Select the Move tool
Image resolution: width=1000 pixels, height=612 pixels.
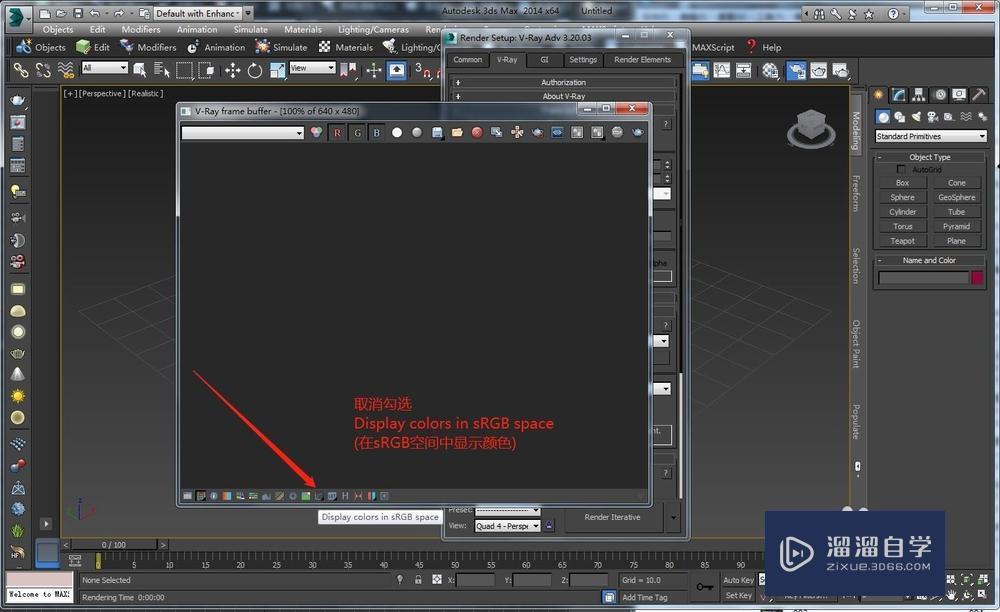(232, 70)
